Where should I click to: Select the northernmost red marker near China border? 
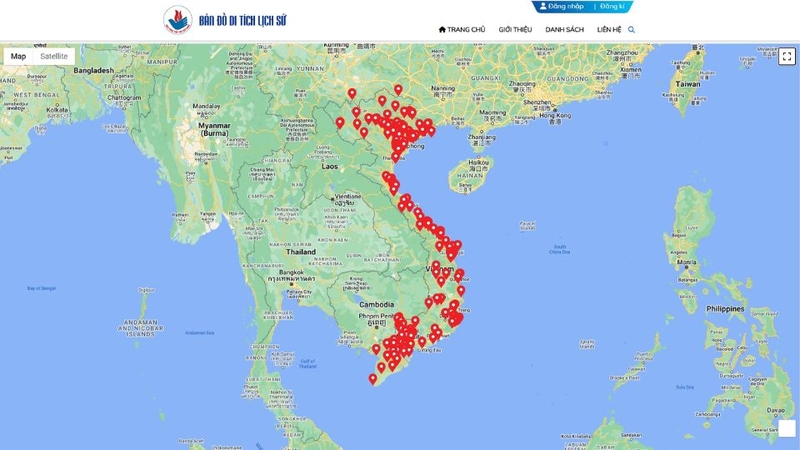[398, 90]
